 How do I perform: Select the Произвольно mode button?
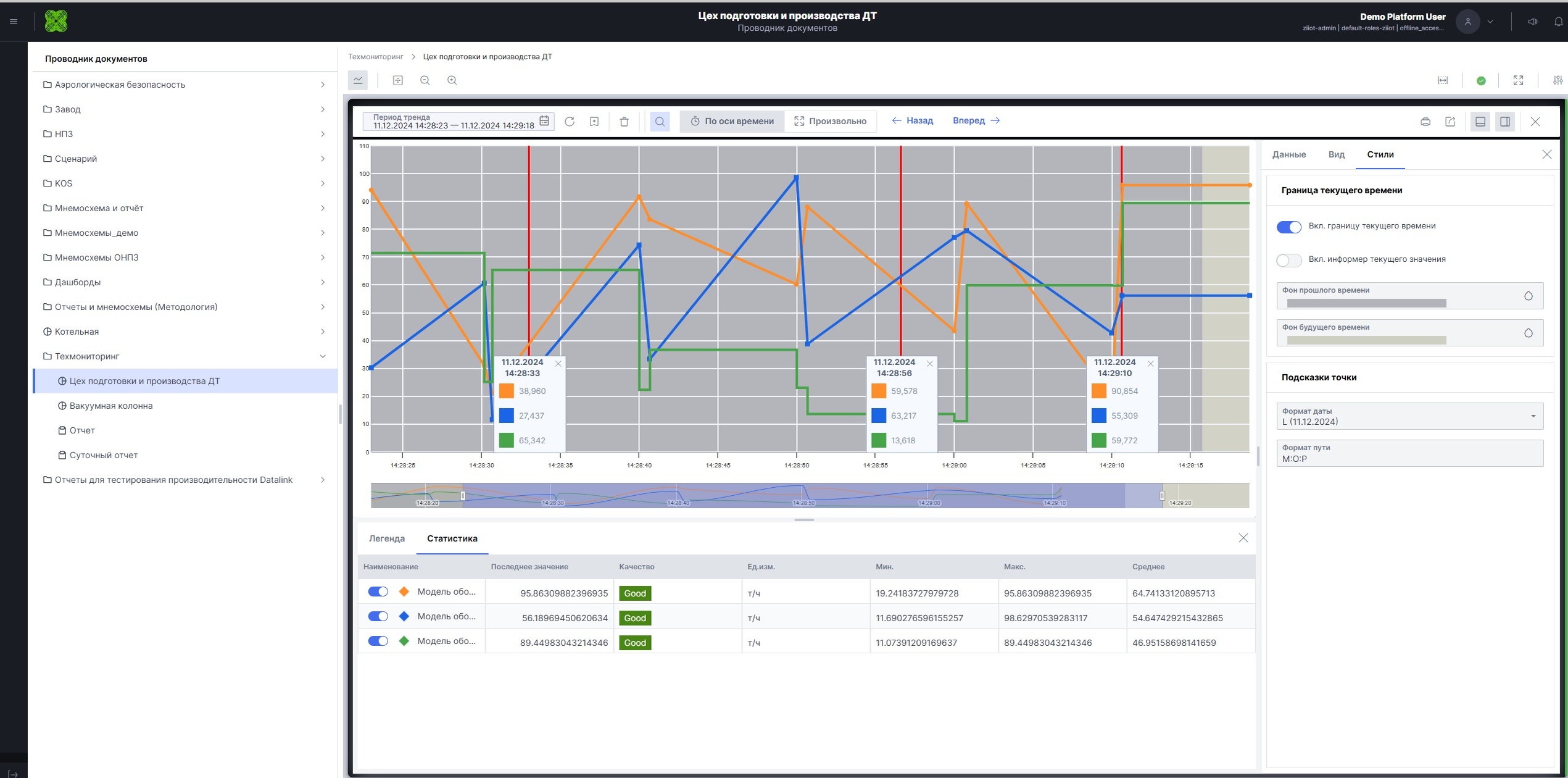coord(830,121)
